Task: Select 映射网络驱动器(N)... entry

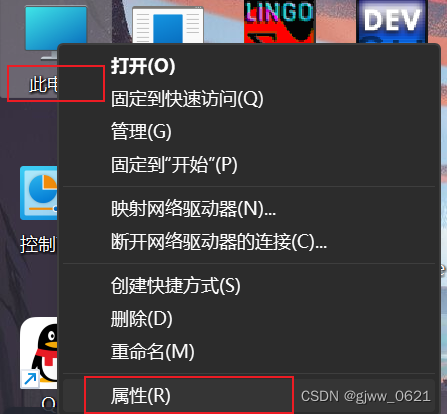Action: click(x=193, y=209)
